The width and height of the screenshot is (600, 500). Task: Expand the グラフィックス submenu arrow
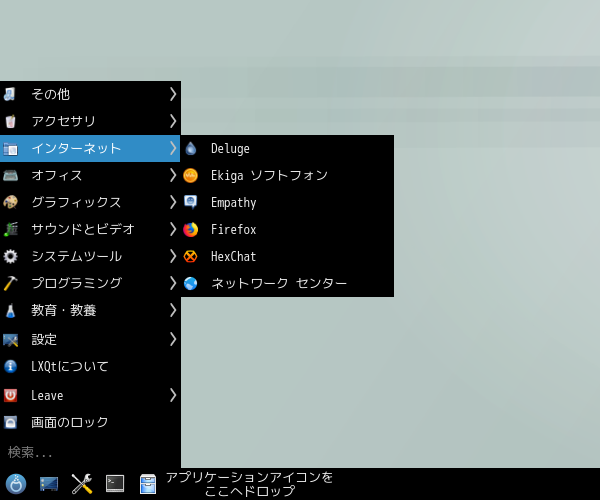[x=173, y=202]
